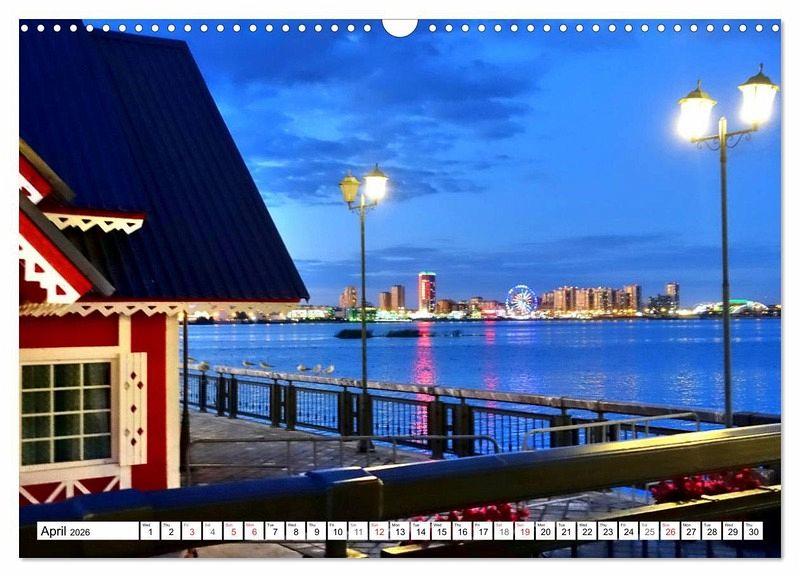The height and width of the screenshot is (577, 800).
Task: Click the grey date 11 cell
Action: (358, 531)
